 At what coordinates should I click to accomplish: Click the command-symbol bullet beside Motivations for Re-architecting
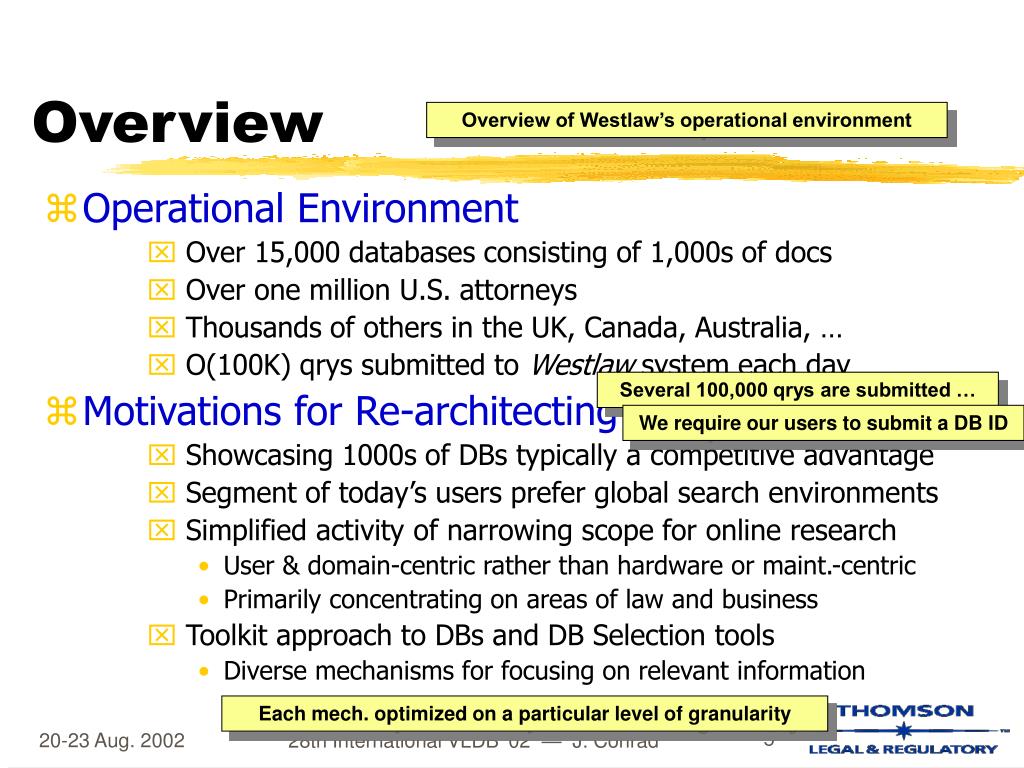(x=61, y=411)
